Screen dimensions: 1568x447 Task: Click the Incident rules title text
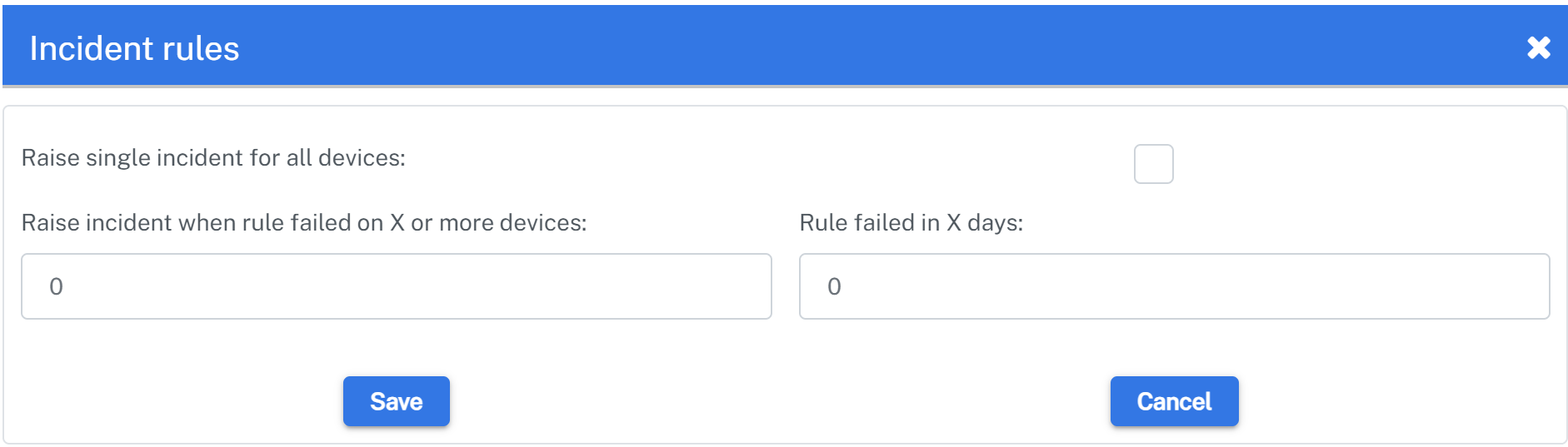[x=134, y=48]
